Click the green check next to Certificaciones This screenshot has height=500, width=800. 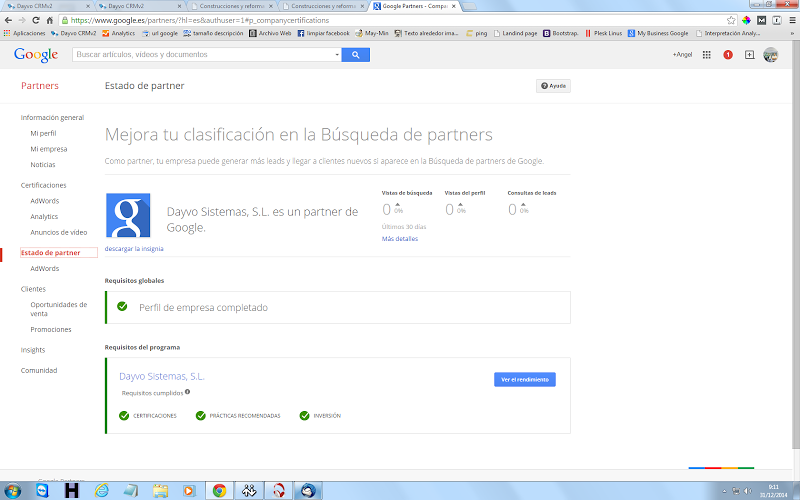coord(124,415)
